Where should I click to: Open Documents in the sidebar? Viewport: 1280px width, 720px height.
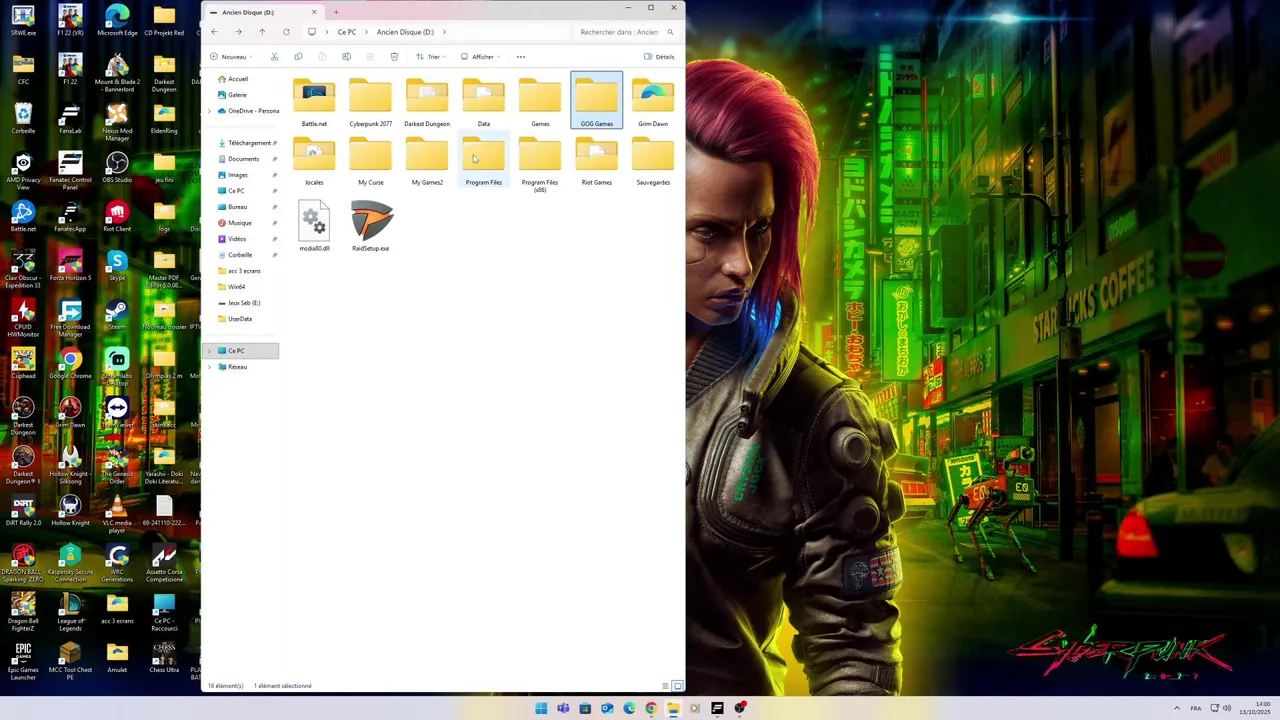pyautogui.click(x=242, y=159)
